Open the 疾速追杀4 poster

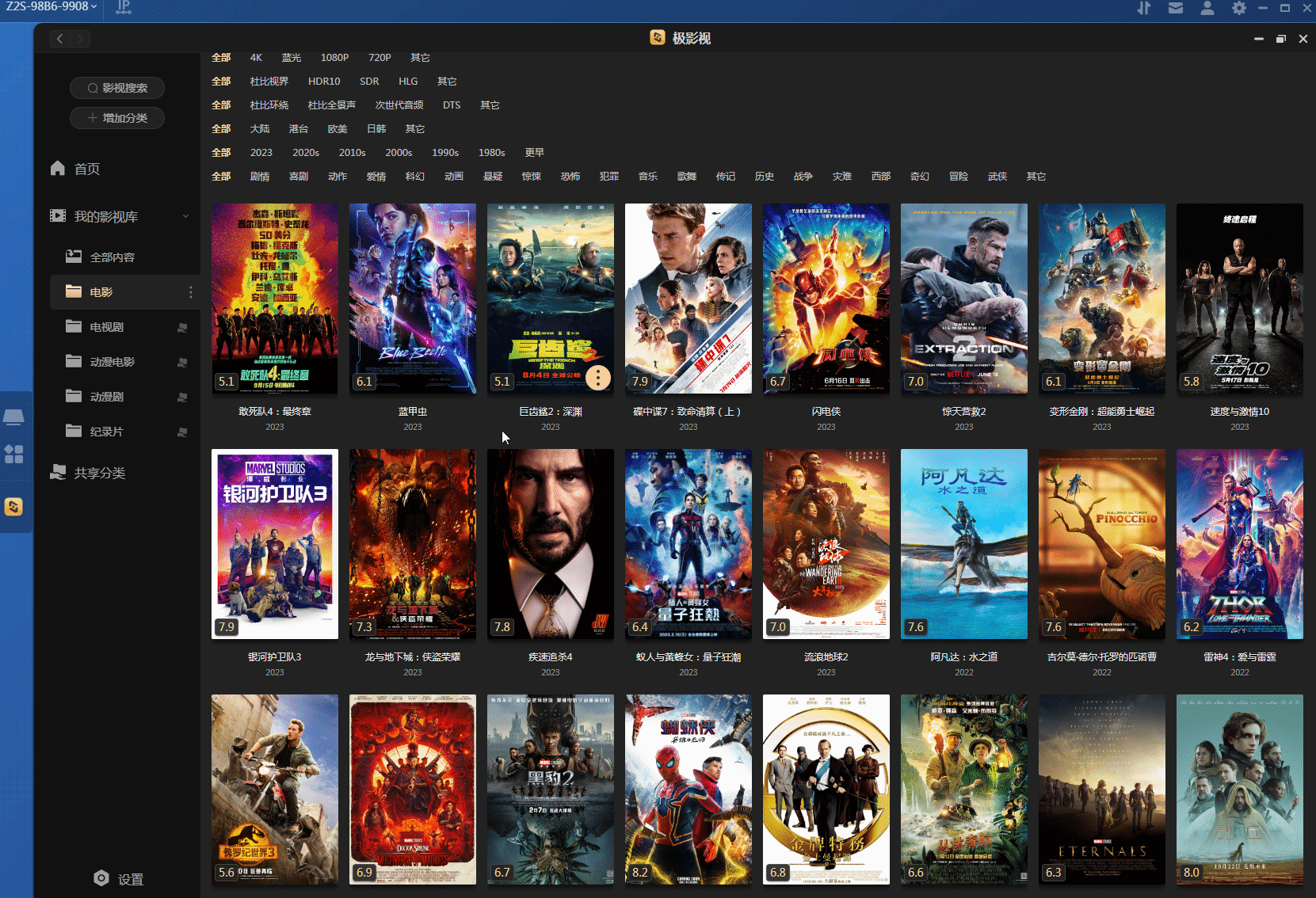pyautogui.click(x=551, y=544)
